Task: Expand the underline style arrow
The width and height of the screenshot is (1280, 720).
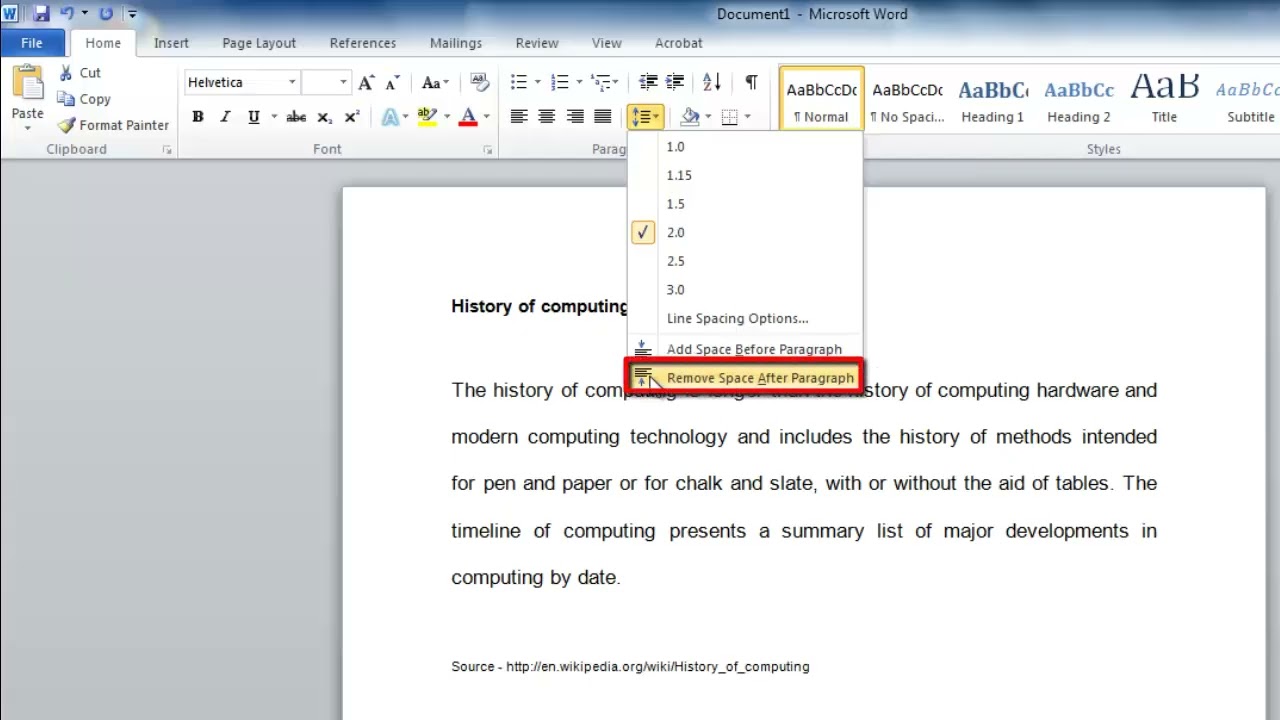Action: [273, 117]
